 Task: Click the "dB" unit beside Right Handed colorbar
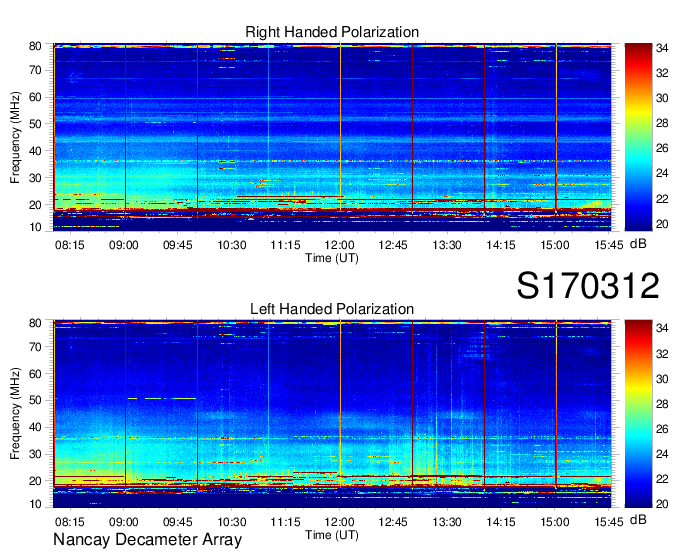click(x=638, y=244)
